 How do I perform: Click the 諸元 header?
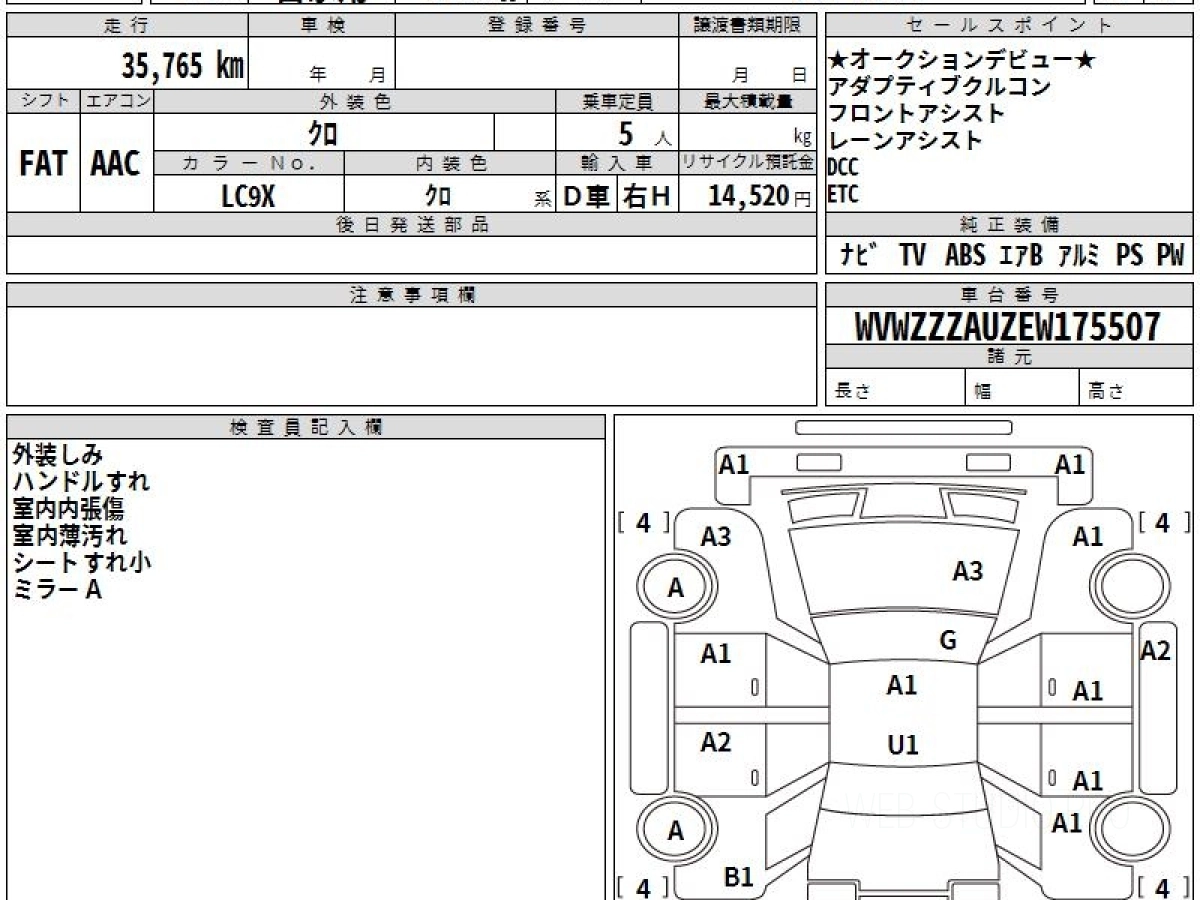pos(1009,357)
